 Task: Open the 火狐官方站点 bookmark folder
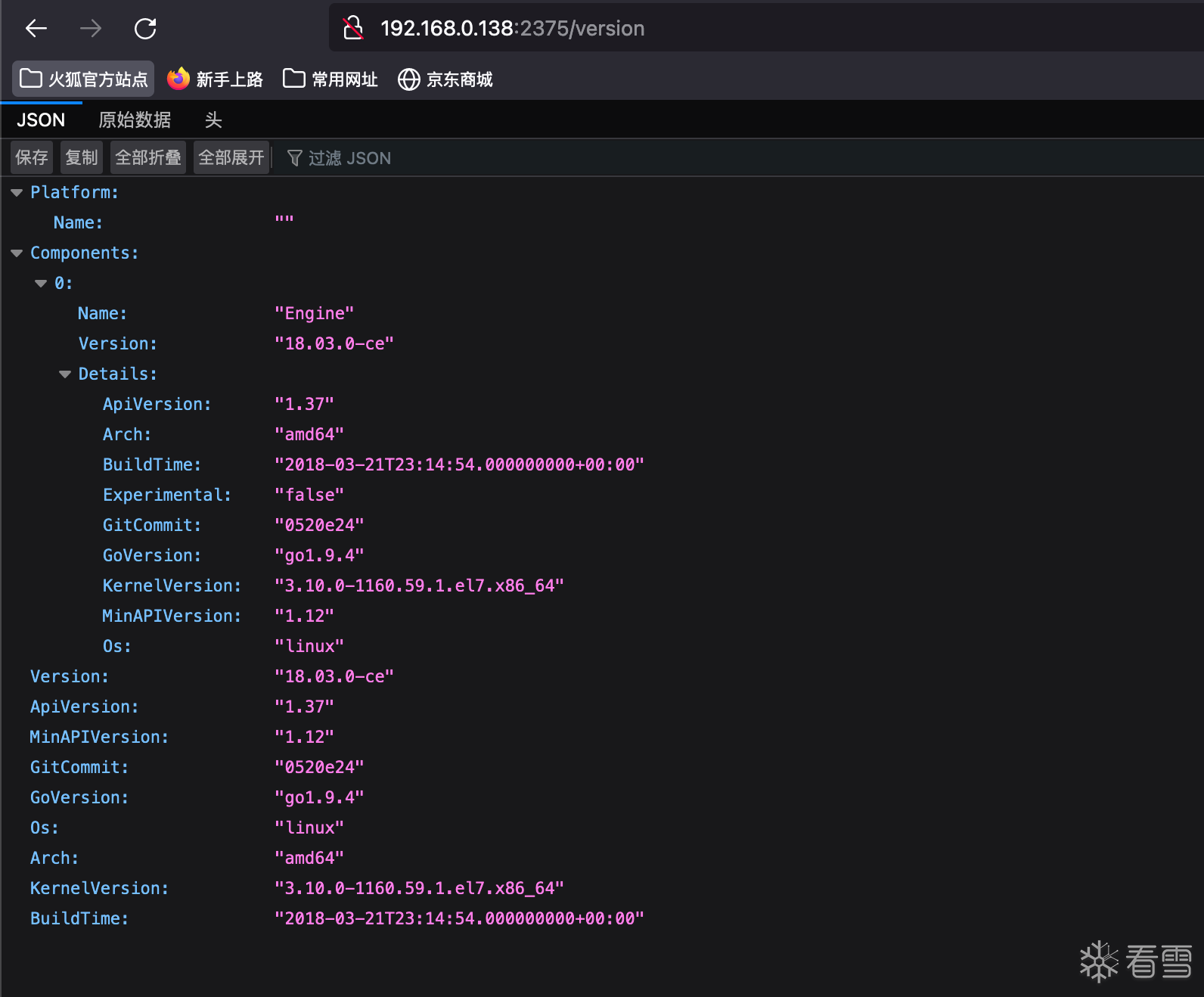pyautogui.click(x=83, y=79)
